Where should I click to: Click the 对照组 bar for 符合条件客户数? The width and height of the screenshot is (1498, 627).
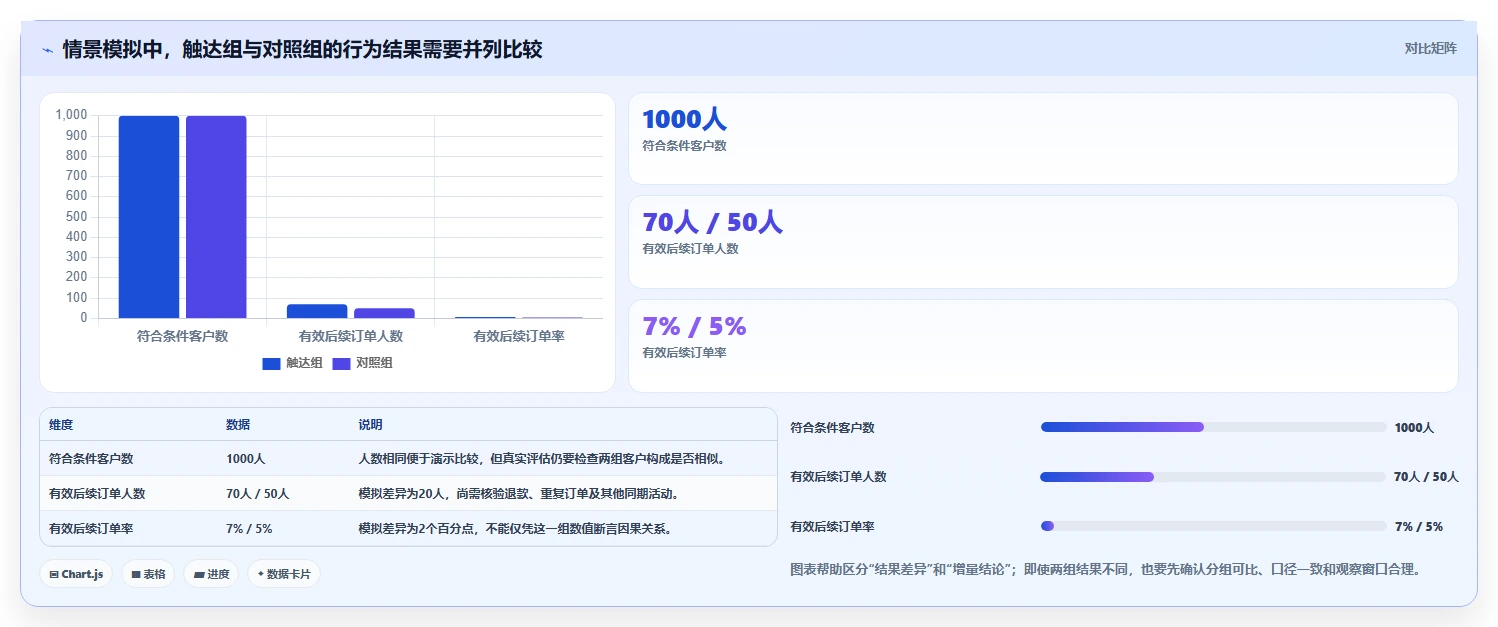coord(216,217)
